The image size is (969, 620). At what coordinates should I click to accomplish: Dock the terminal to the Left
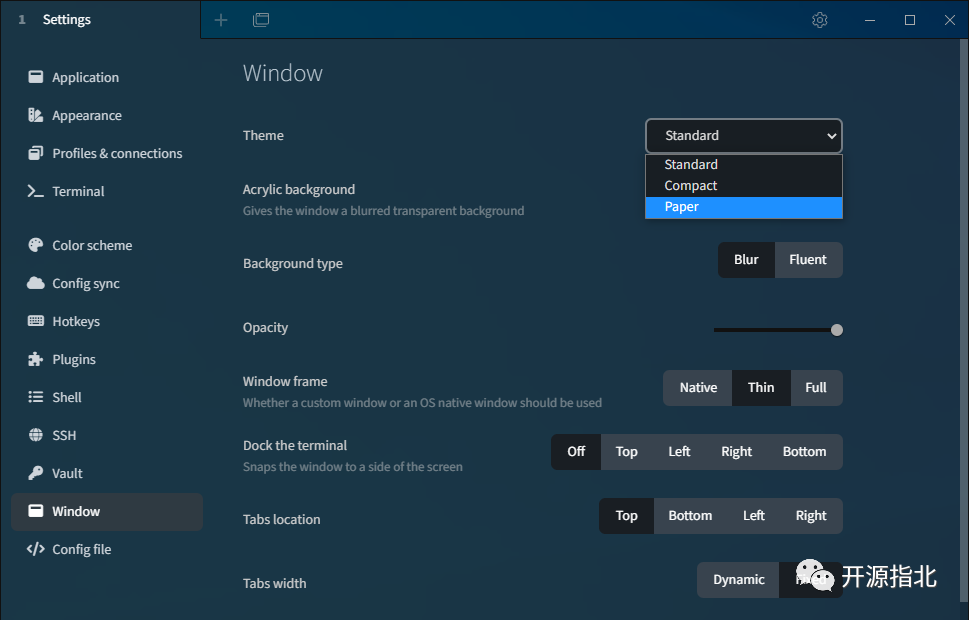(x=679, y=452)
